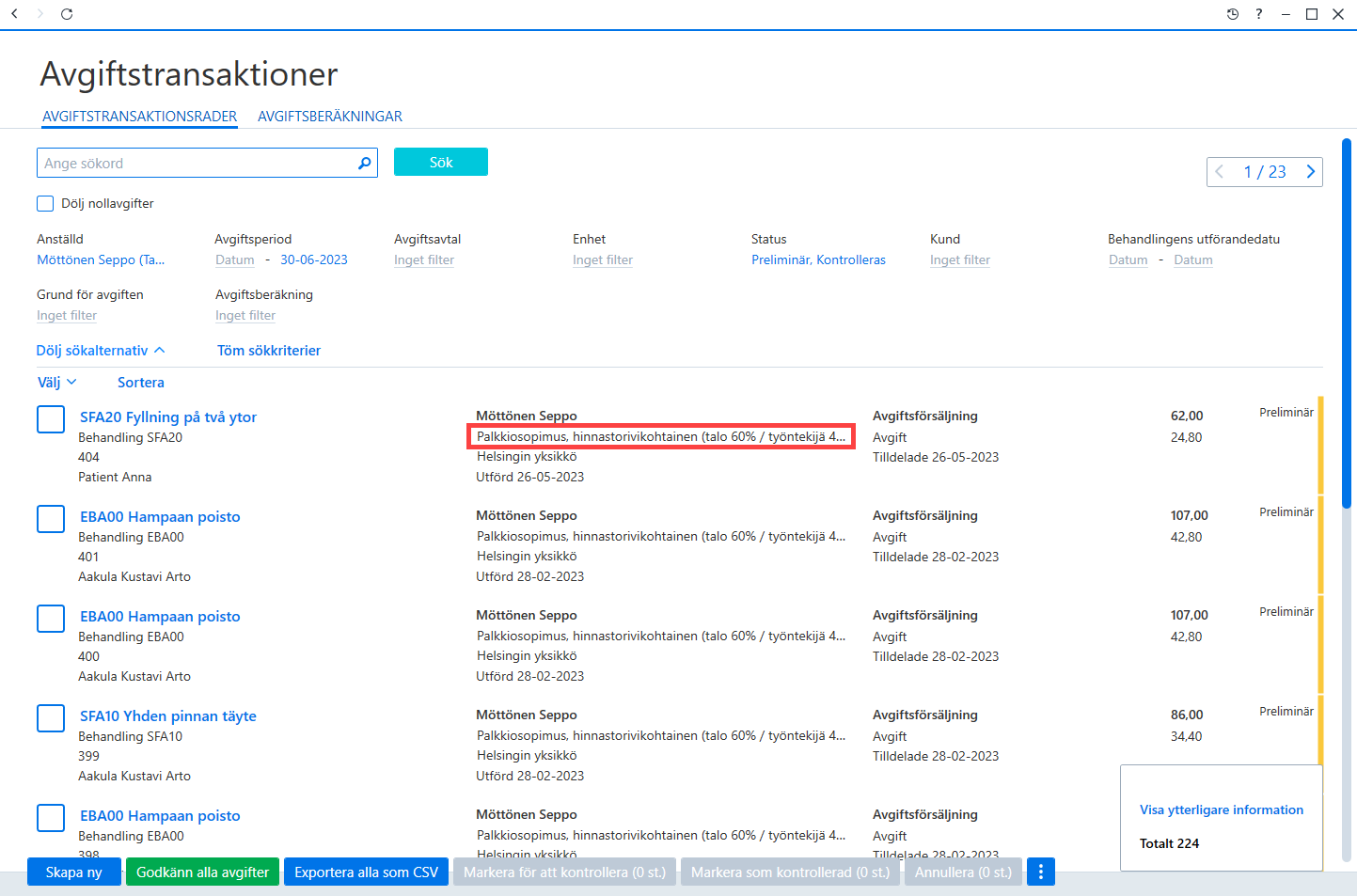Switch to AVGIFTSBERÄKNINGAR tab
The width and height of the screenshot is (1357, 896).
pyautogui.click(x=330, y=116)
